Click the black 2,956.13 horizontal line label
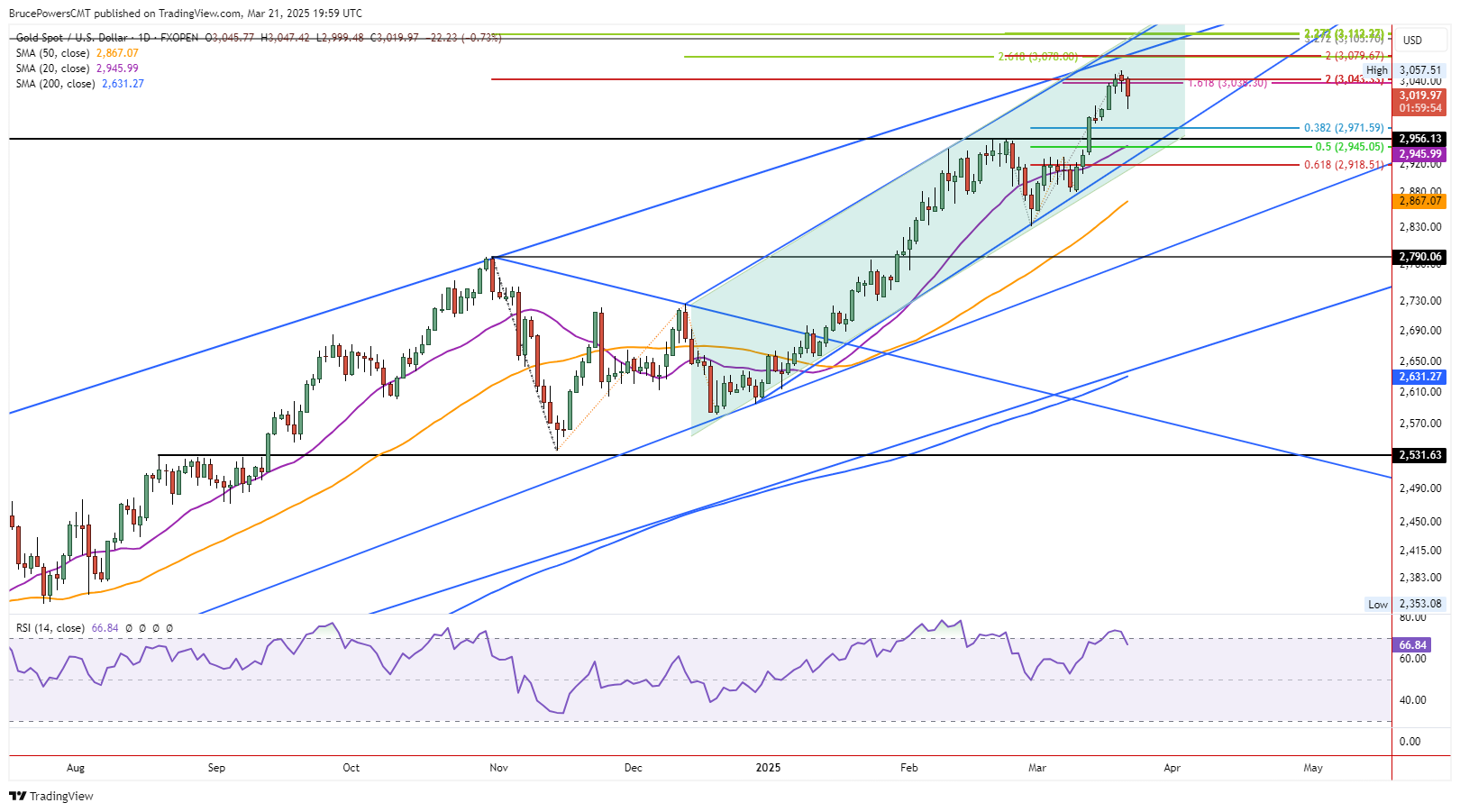Image resolution: width=1460 pixels, height=812 pixels. (x=1419, y=139)
